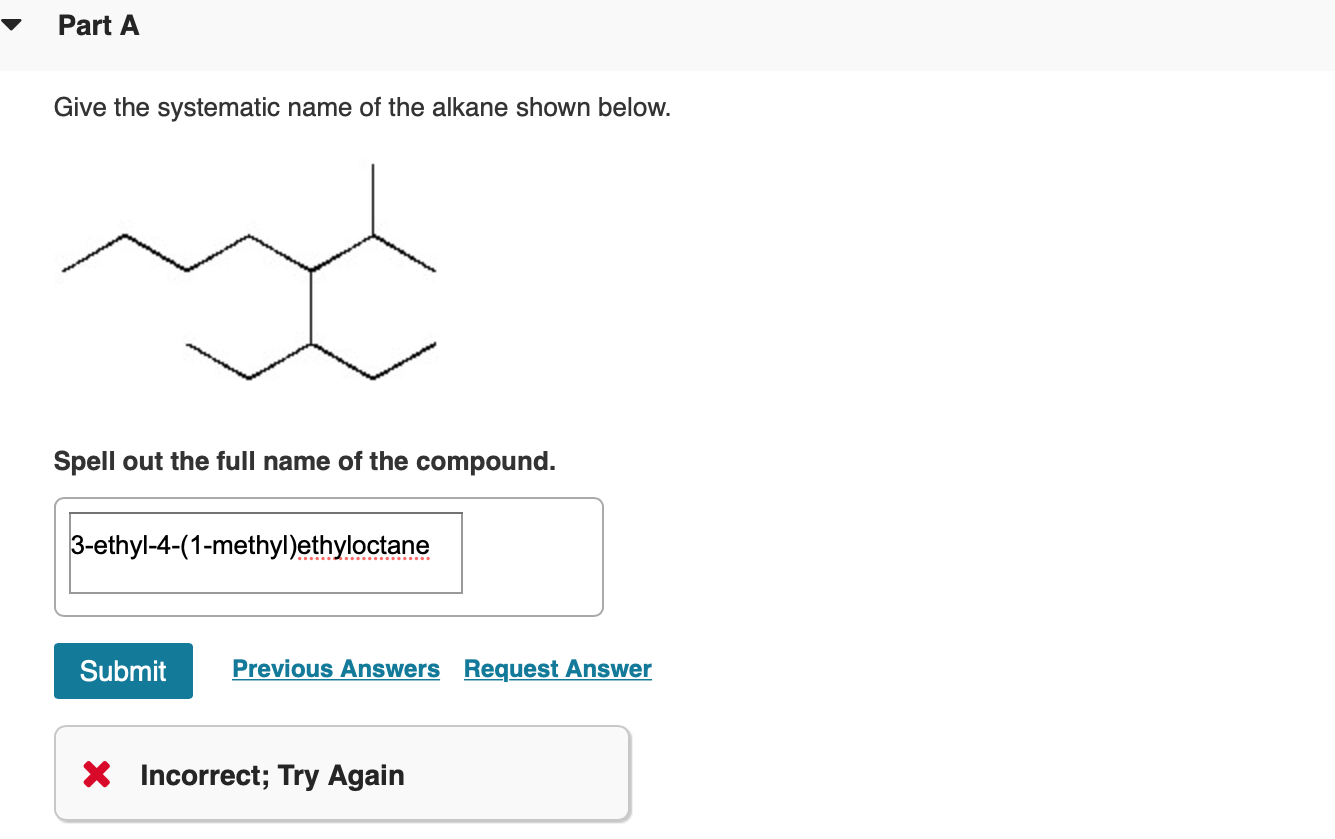Click the Request Answer link

557,668
